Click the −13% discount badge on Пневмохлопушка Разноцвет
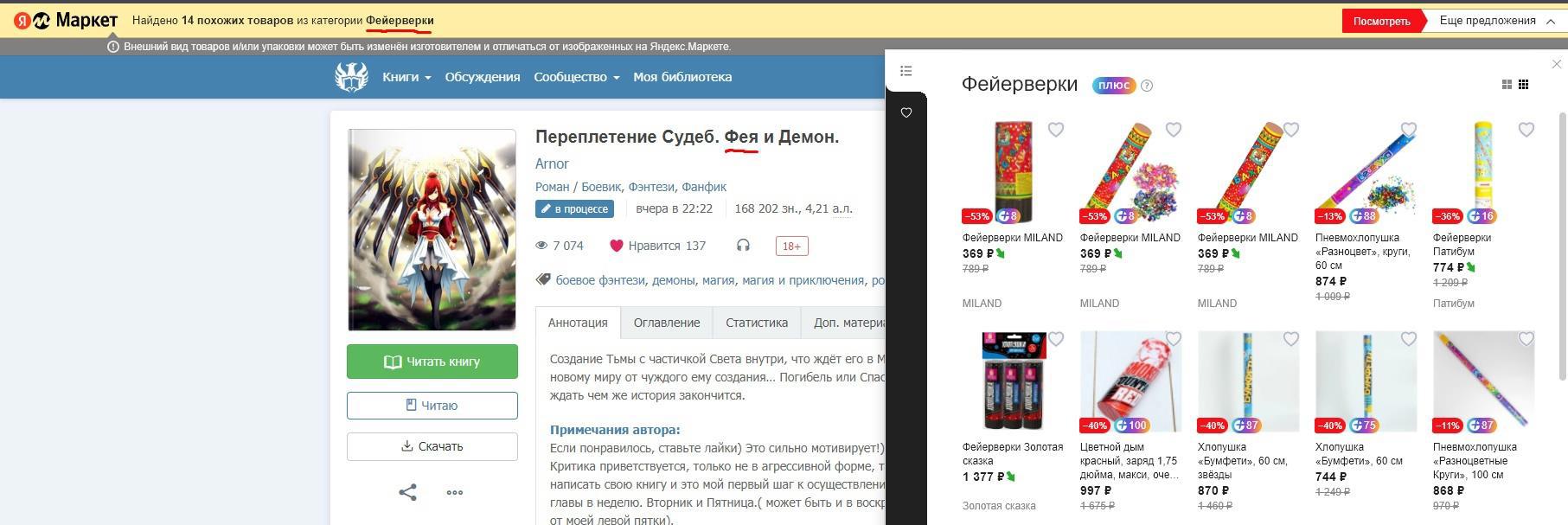The height and width of the screenshot is (525, 1568). (1330, 216)
